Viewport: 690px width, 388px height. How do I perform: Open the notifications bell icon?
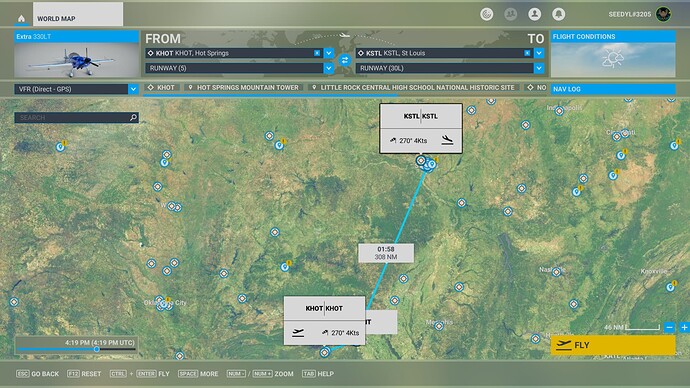click(558, 14)
